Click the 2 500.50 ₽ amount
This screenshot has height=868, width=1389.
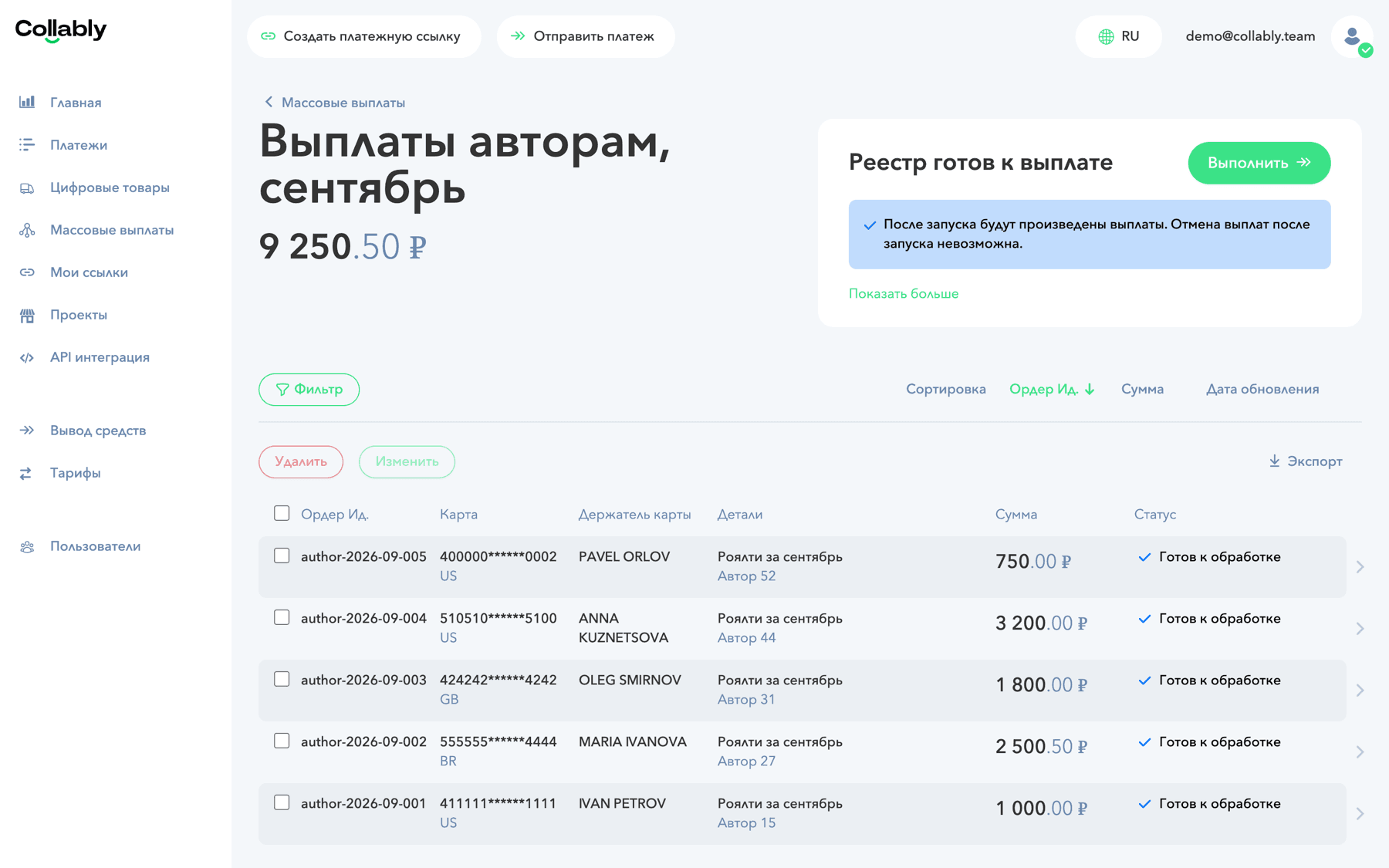pyautogui.click(x=1041, y=746)
